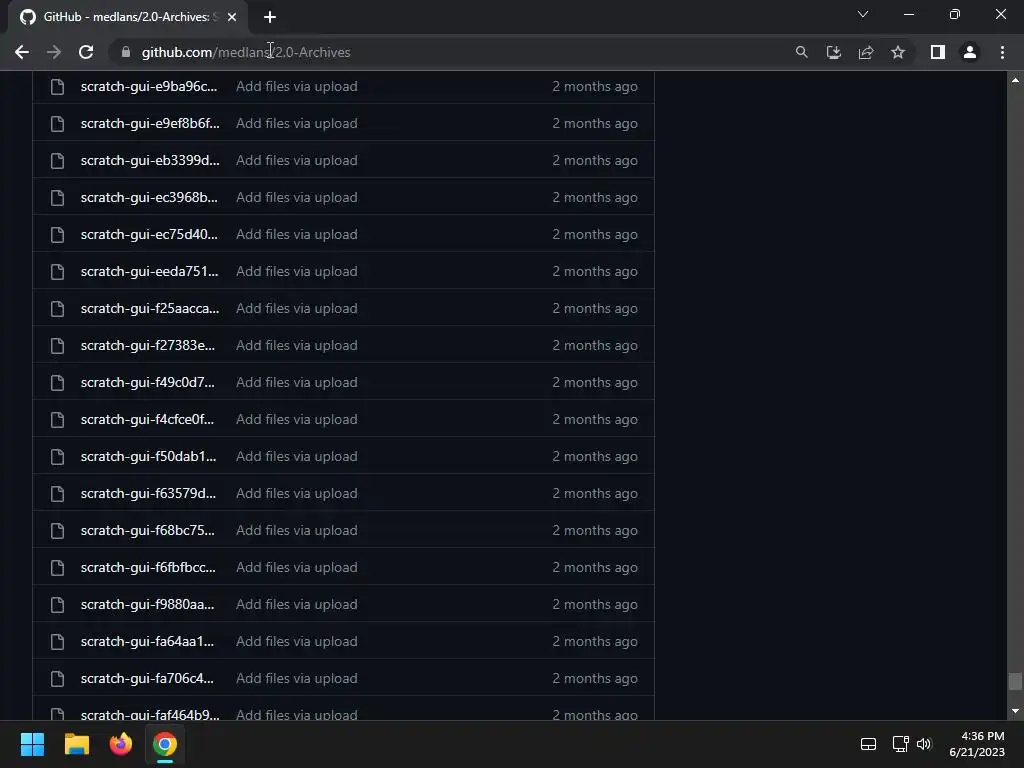Click the touch keyboard tray icon
Screen dimensions: 1024x768
(868, 744)
